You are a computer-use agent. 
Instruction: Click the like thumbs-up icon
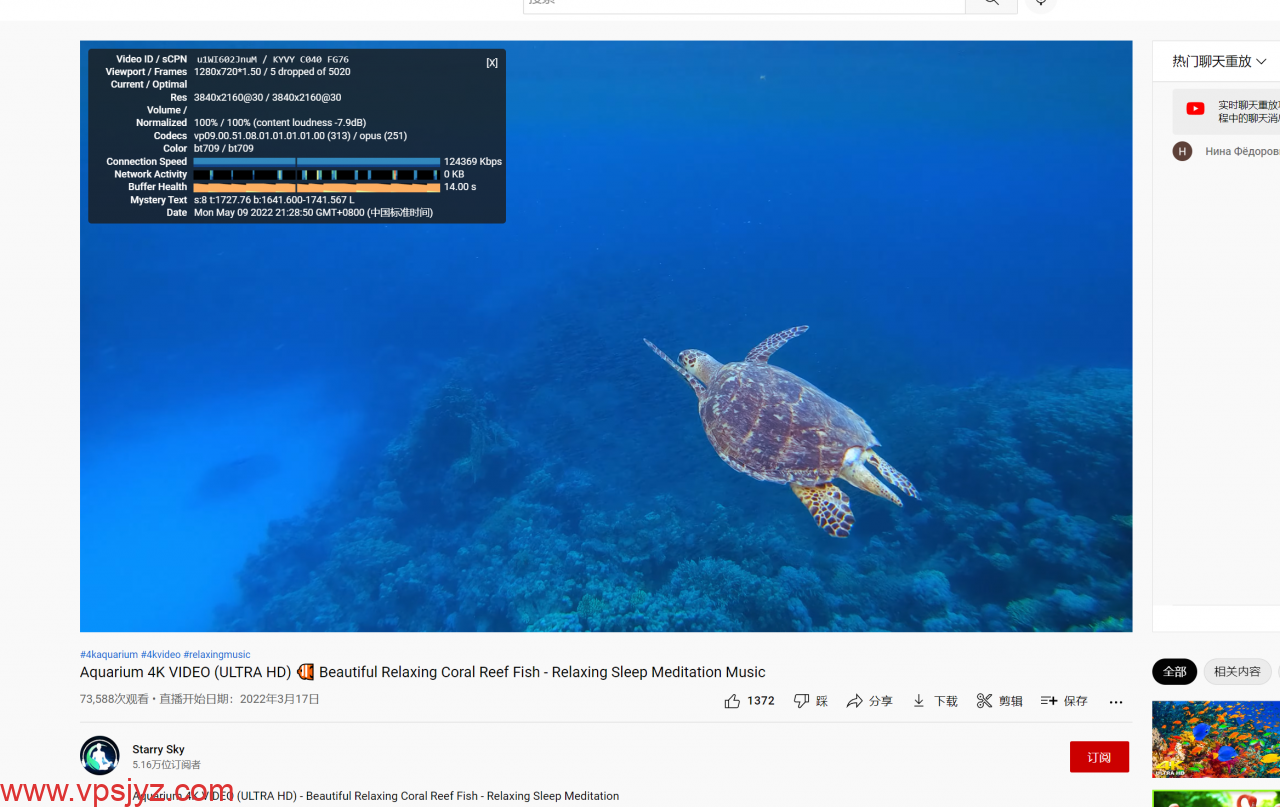pyautogui.click(x=732, y=701)
